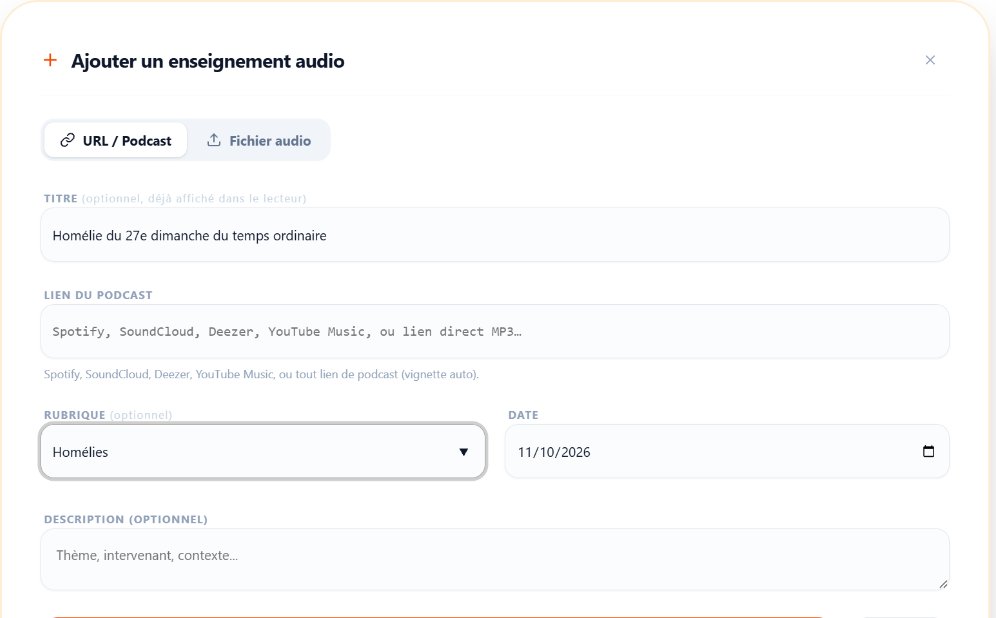
Task: Click the "RUBRIQUE" label
Action: (x=74, y=415)
